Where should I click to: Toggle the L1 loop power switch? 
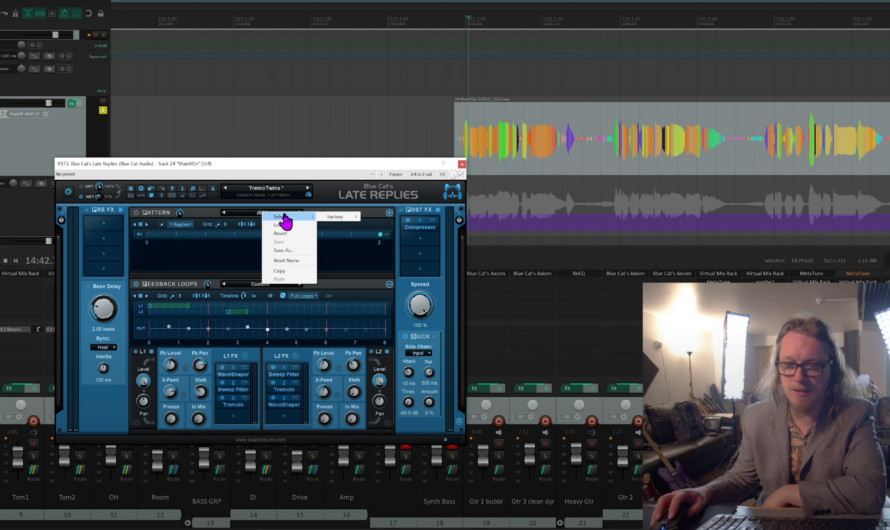click(136, 352)
